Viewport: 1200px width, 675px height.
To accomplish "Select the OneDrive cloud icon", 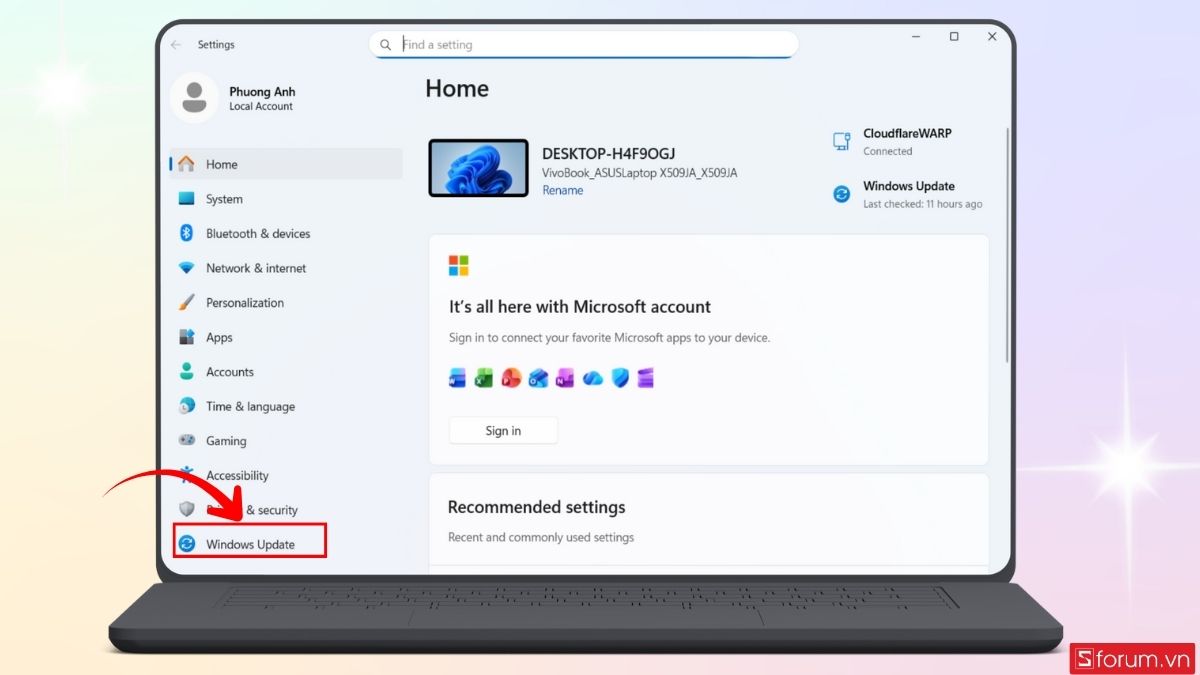I will [593, 377].
